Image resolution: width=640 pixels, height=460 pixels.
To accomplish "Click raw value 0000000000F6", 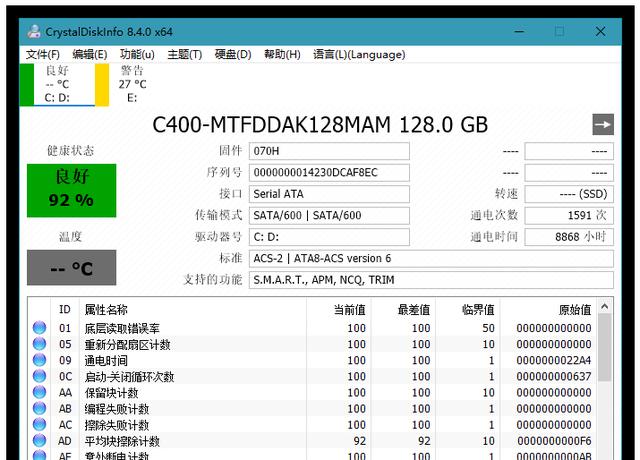I will tap(553, 440).
